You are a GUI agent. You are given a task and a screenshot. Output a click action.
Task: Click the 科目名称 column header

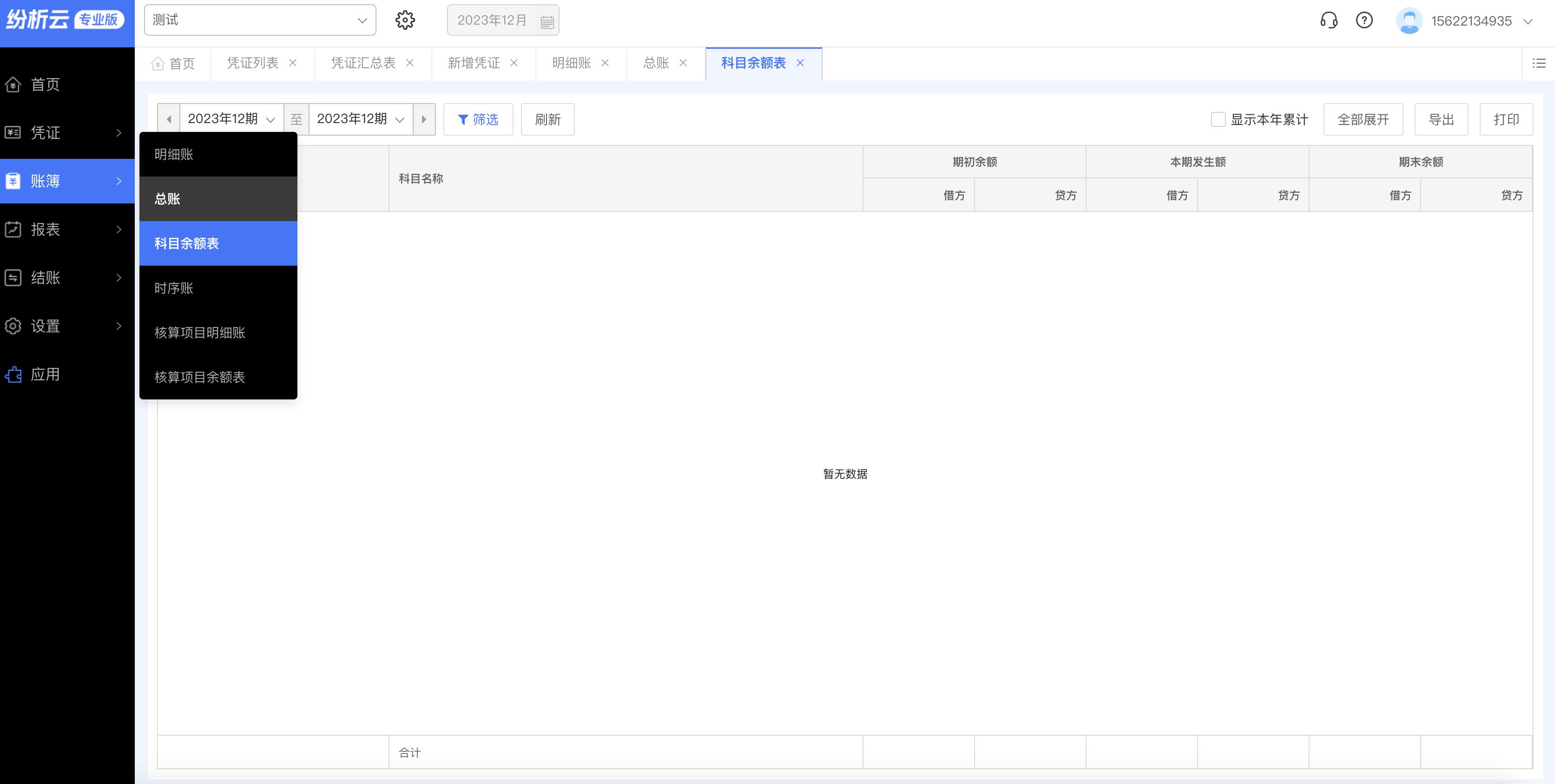click(626, 178)
